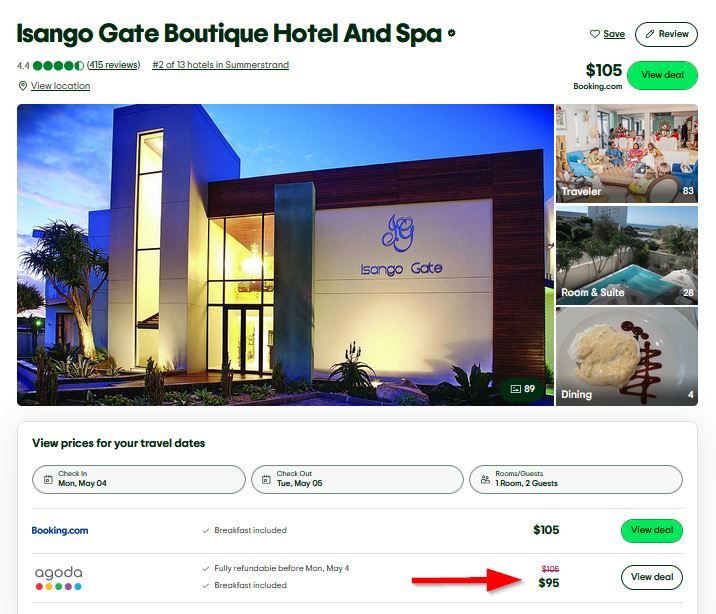The width and height of the screenshot is (716, 614).
Task: Click the Booking.com View deal button
Action: pyautogui.click(x=652, y=530)
